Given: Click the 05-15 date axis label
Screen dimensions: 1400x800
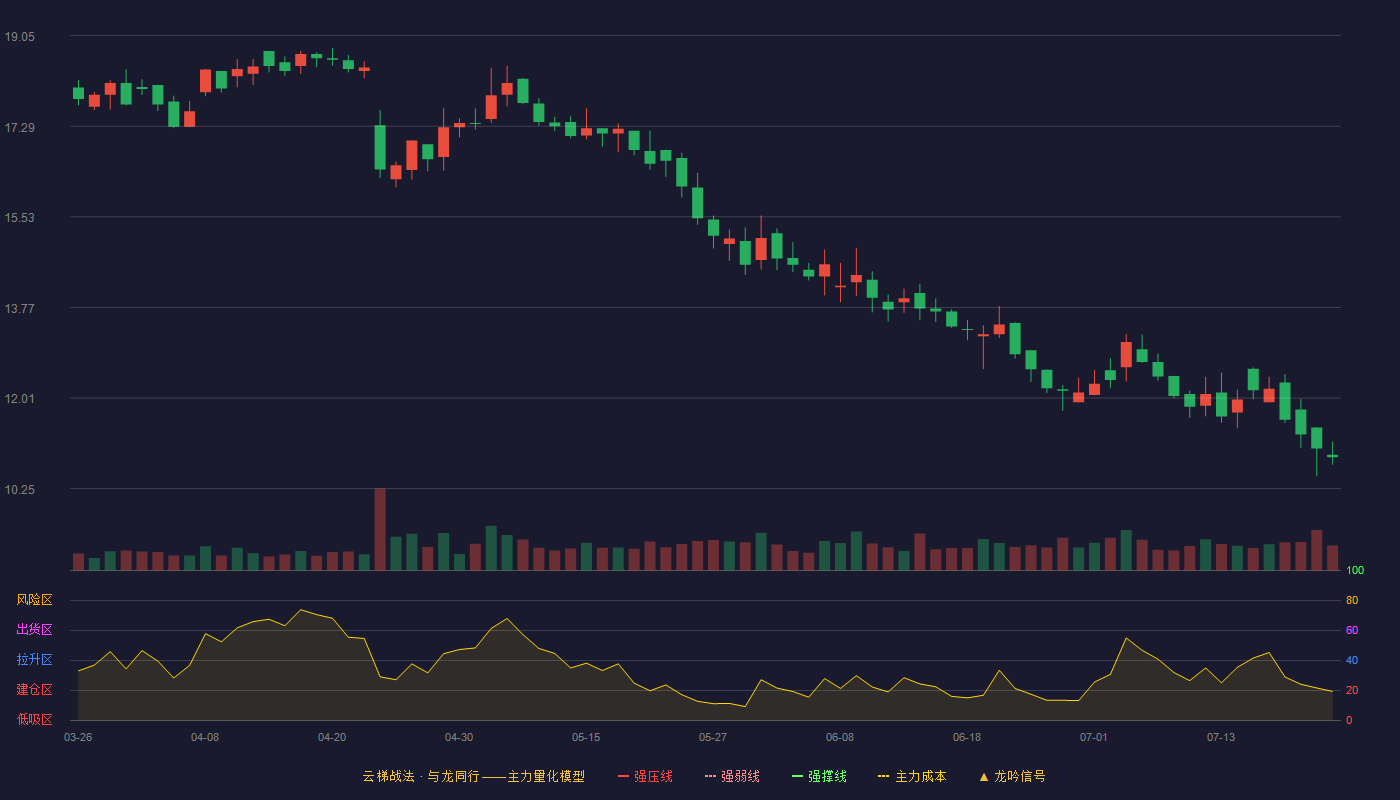Looking at the screenshot, I should [x=586, y=737].
